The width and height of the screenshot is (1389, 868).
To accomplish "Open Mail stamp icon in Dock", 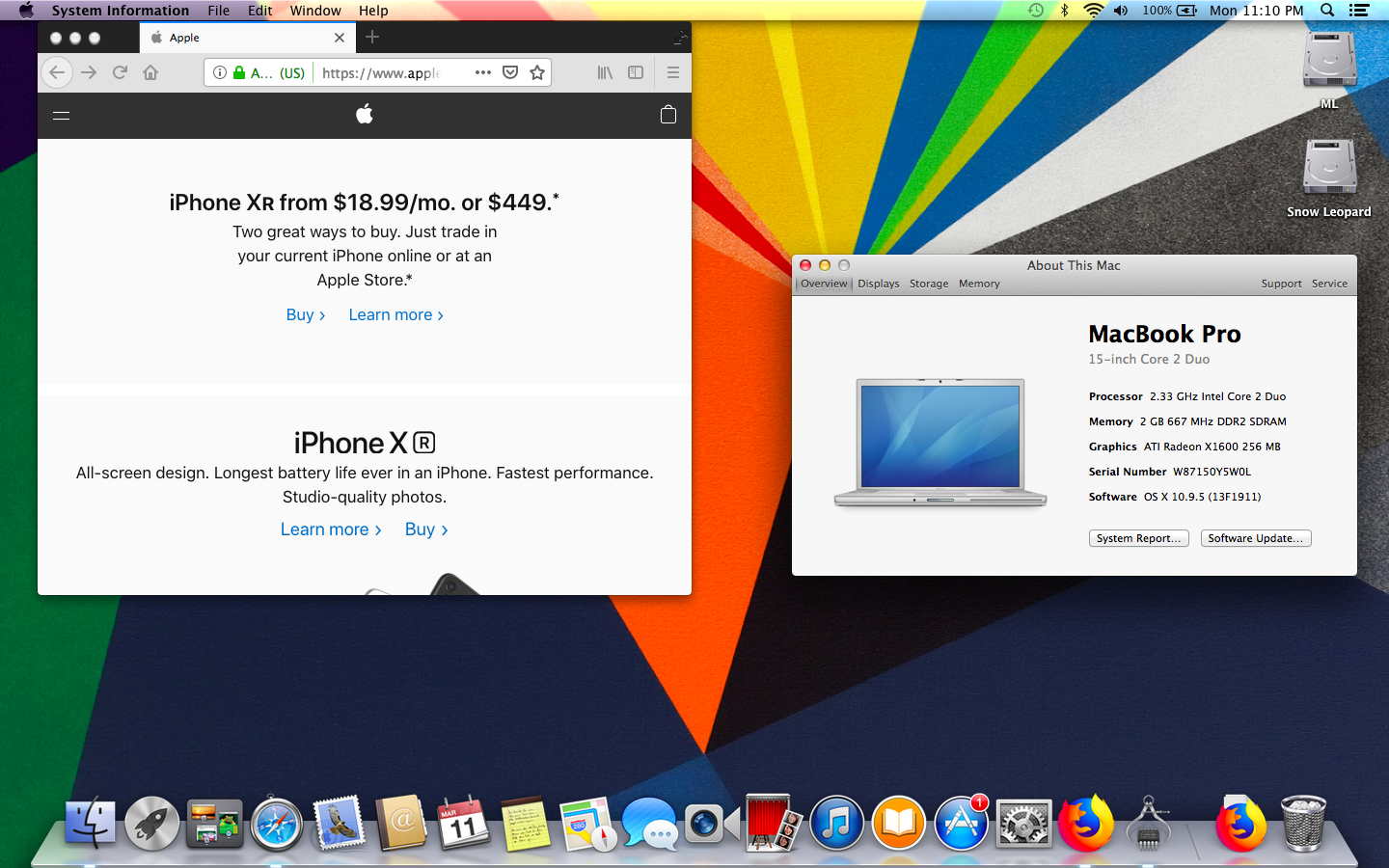I will point(339,825).
